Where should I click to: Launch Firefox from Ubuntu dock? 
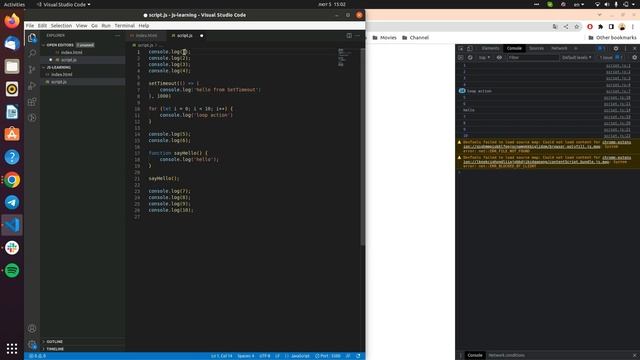12,21
